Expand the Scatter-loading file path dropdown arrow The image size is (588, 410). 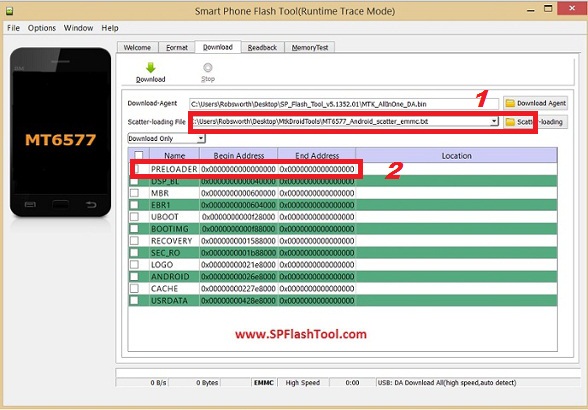click(494, 121)
